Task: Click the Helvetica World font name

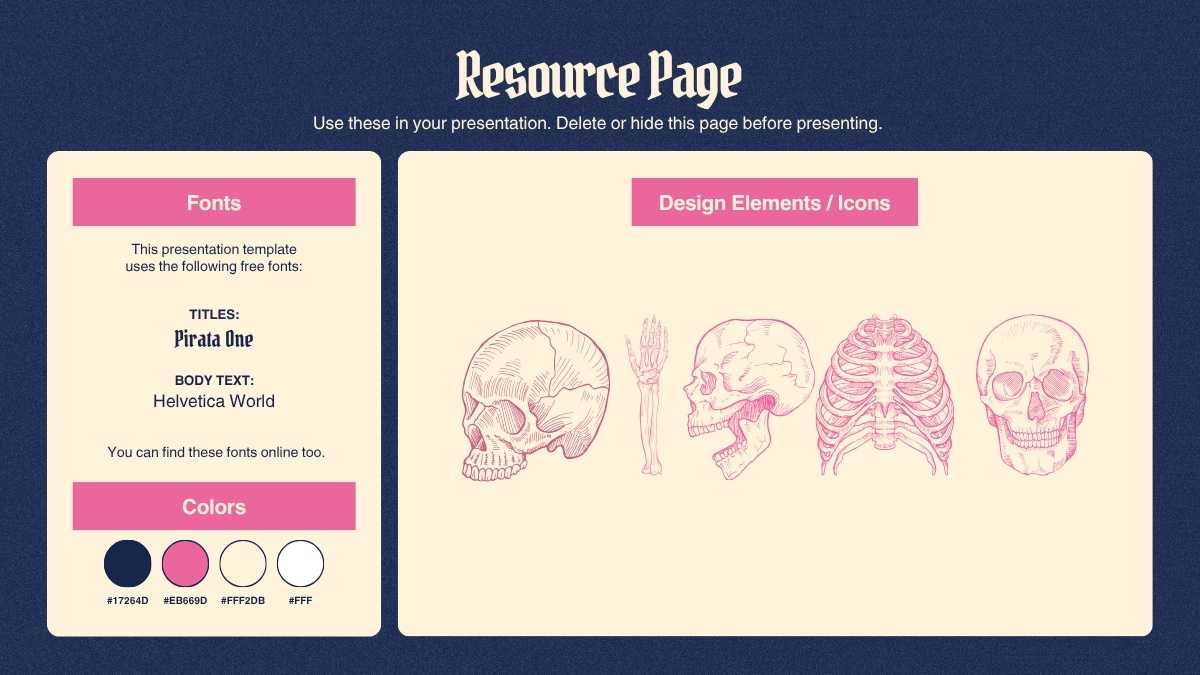Action: (x=214, y=401)
